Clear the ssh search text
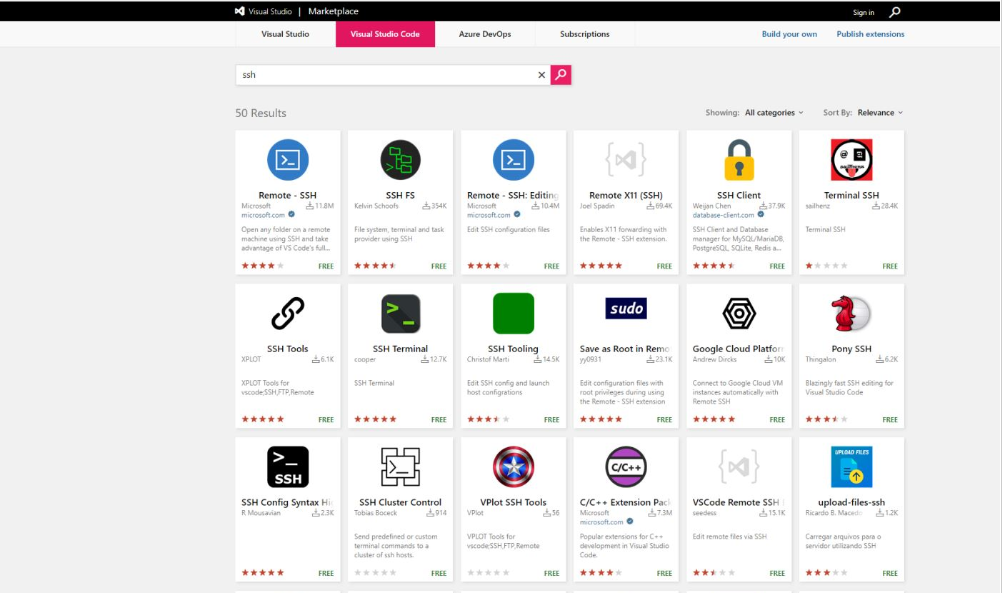 point(541,75)
